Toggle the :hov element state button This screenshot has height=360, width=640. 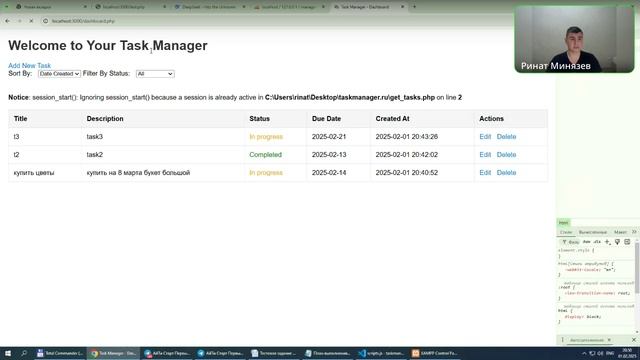point(587,242)
